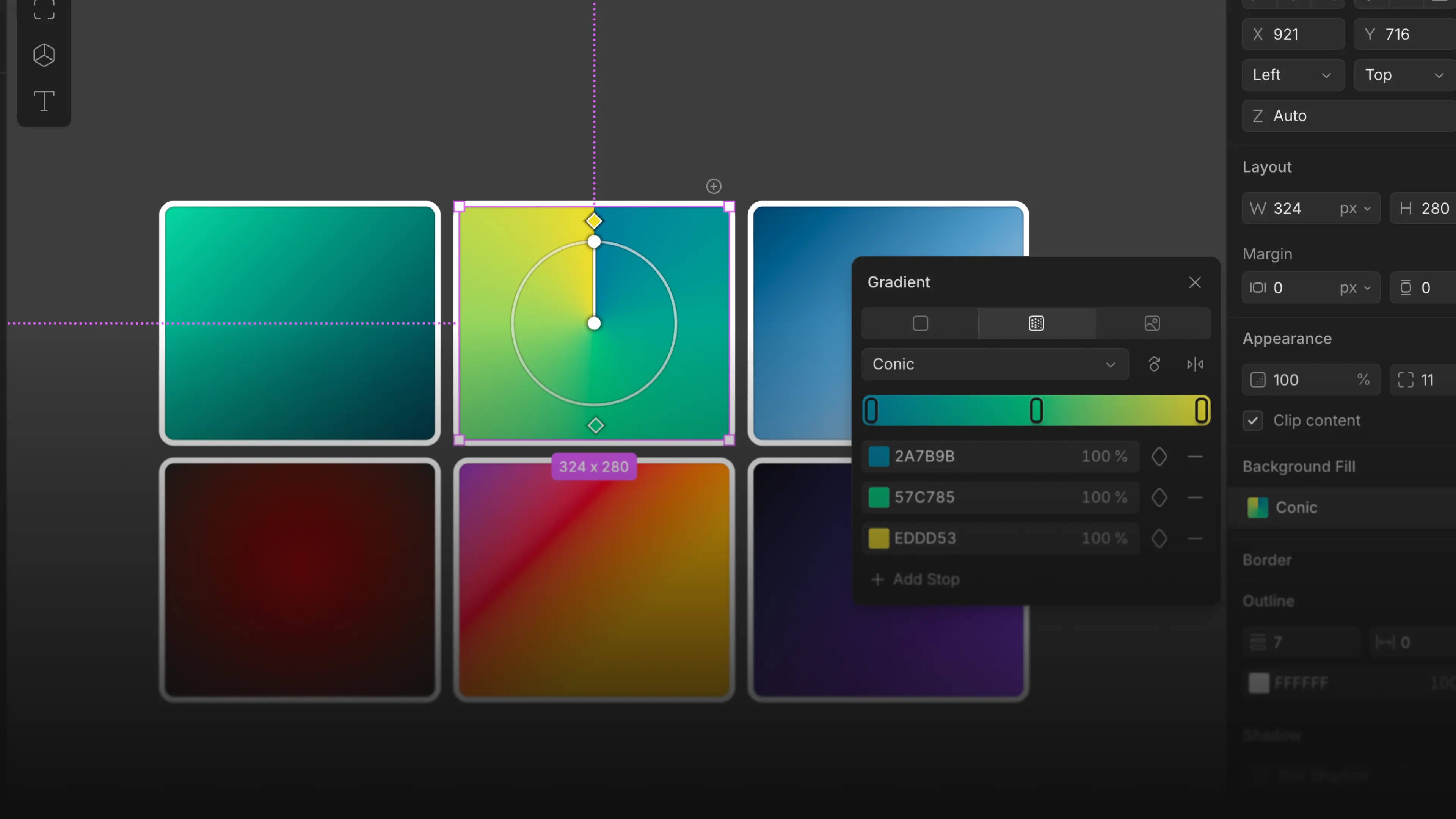Switch to image fill tab
Screen dimensions: 1456x819
point(1153,323)
